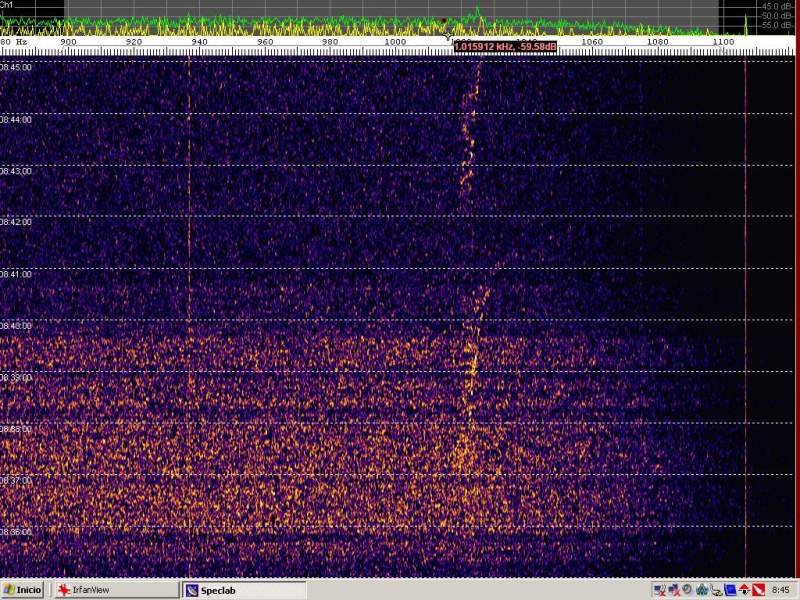Click the 900 Hz frequency scale label
Image resolution: width=800 pixels, height=600 pixels.
[68, 42]
